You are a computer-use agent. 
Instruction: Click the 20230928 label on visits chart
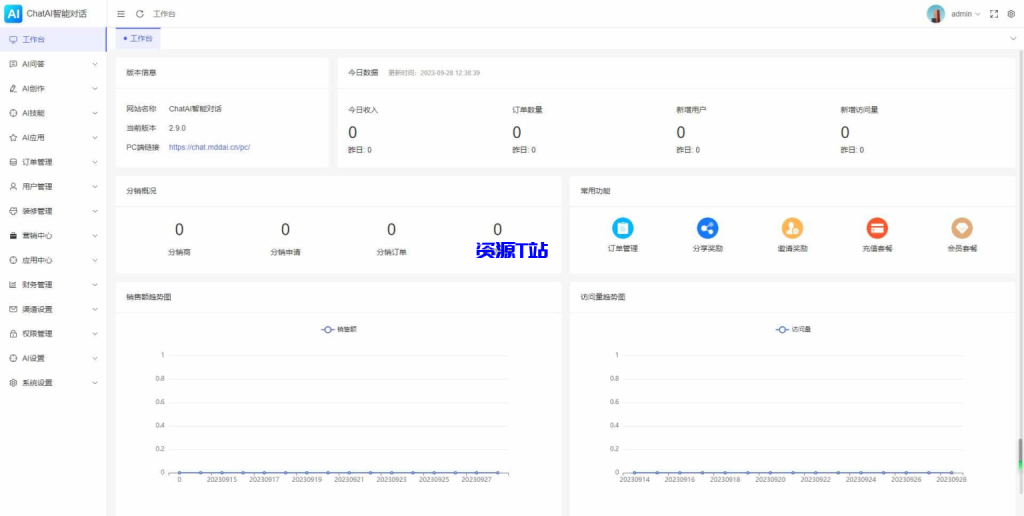pyautogui.click(x=952, y=479)
